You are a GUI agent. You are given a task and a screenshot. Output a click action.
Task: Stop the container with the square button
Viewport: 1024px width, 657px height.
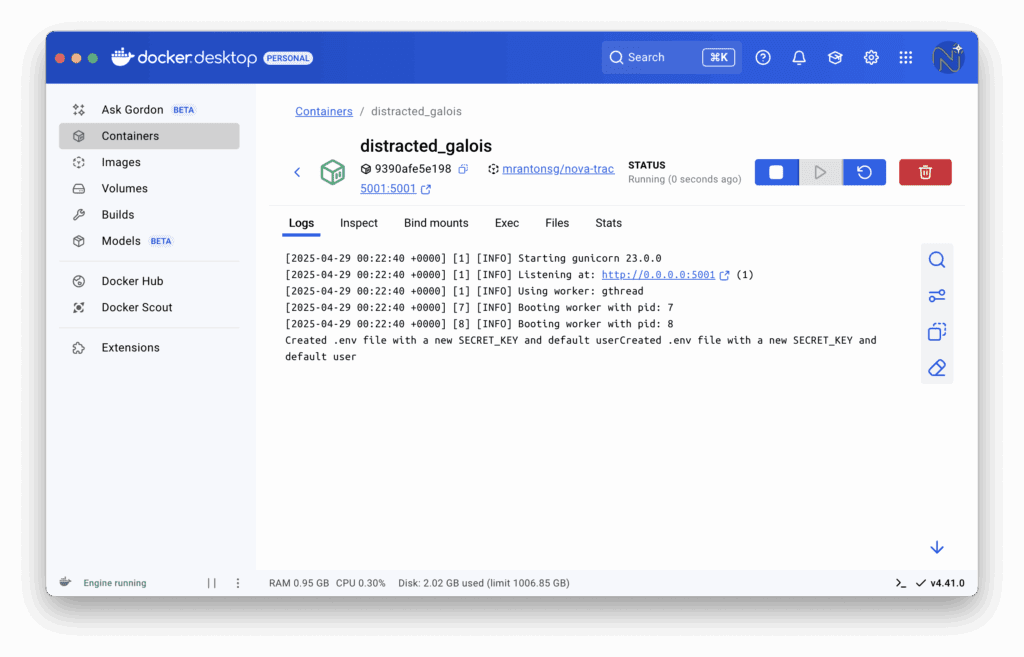pyautogui.click(x=776, y=172)
